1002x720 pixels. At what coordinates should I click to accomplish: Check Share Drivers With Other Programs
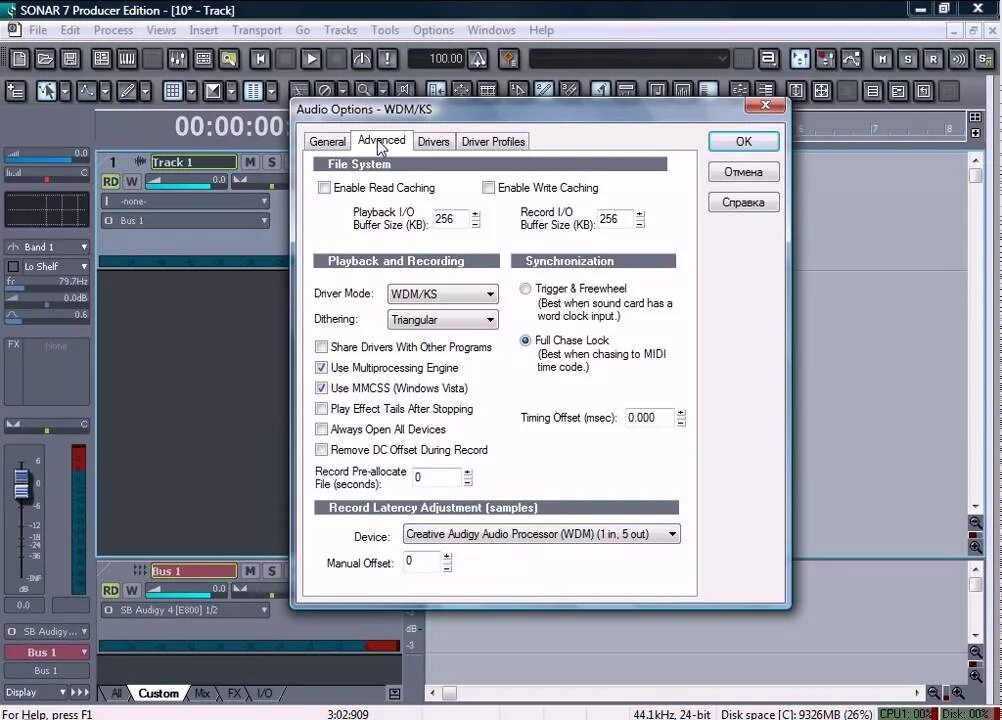[321, 347]
